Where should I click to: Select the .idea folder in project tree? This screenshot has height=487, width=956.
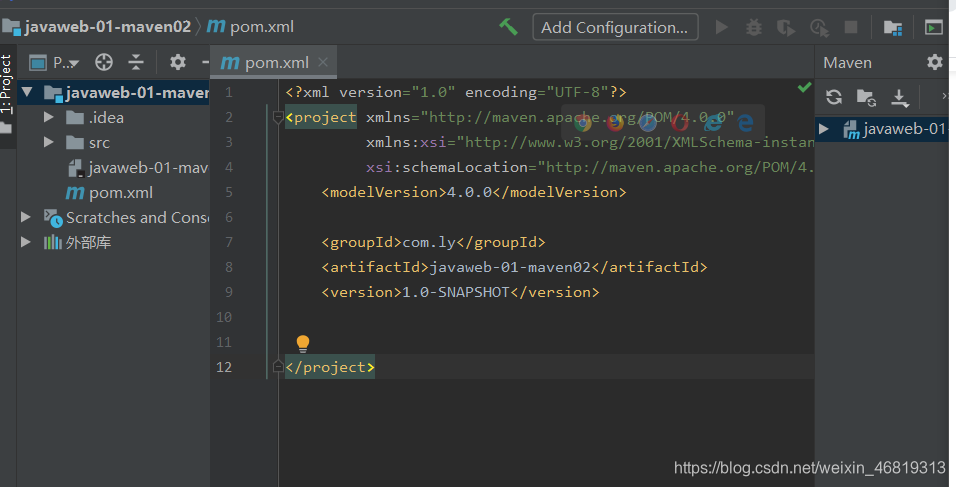click(x=95, y=118)
